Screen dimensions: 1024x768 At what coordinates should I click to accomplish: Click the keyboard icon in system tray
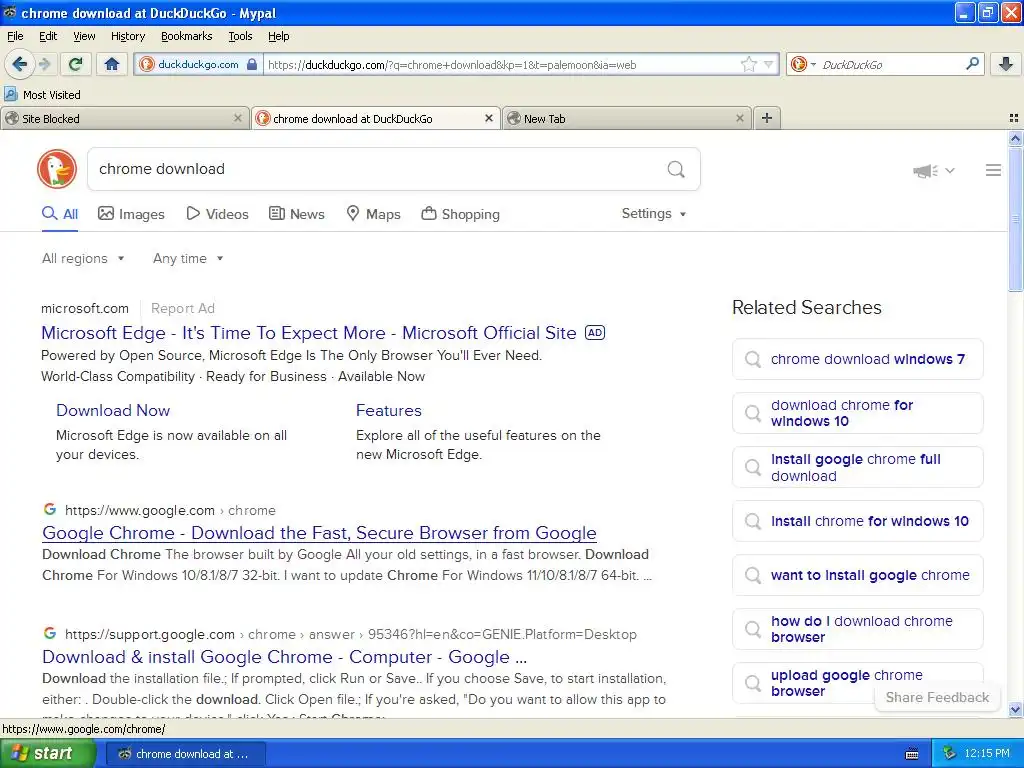click(912, 754)
